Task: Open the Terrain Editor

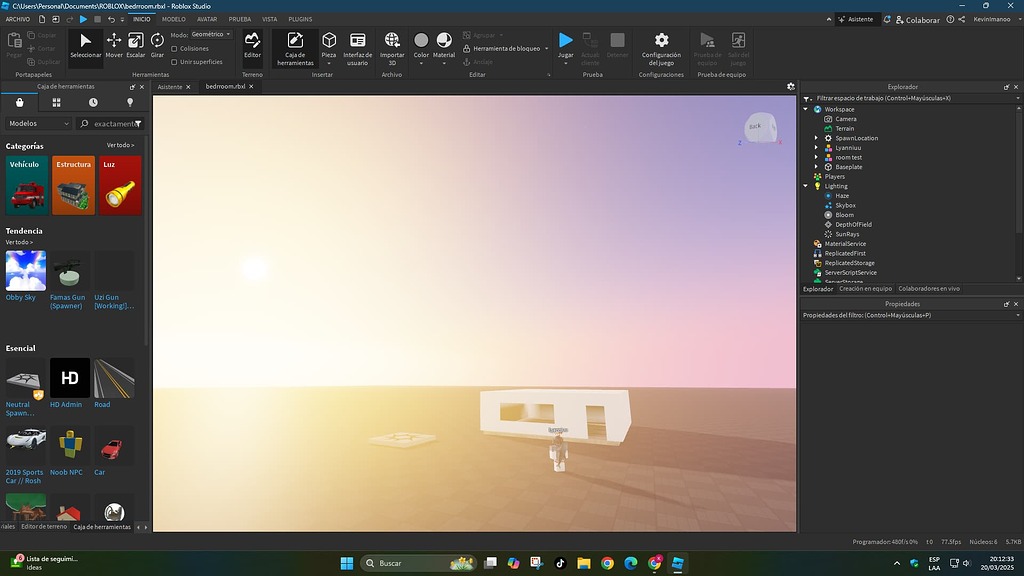Action: (253, 45)
